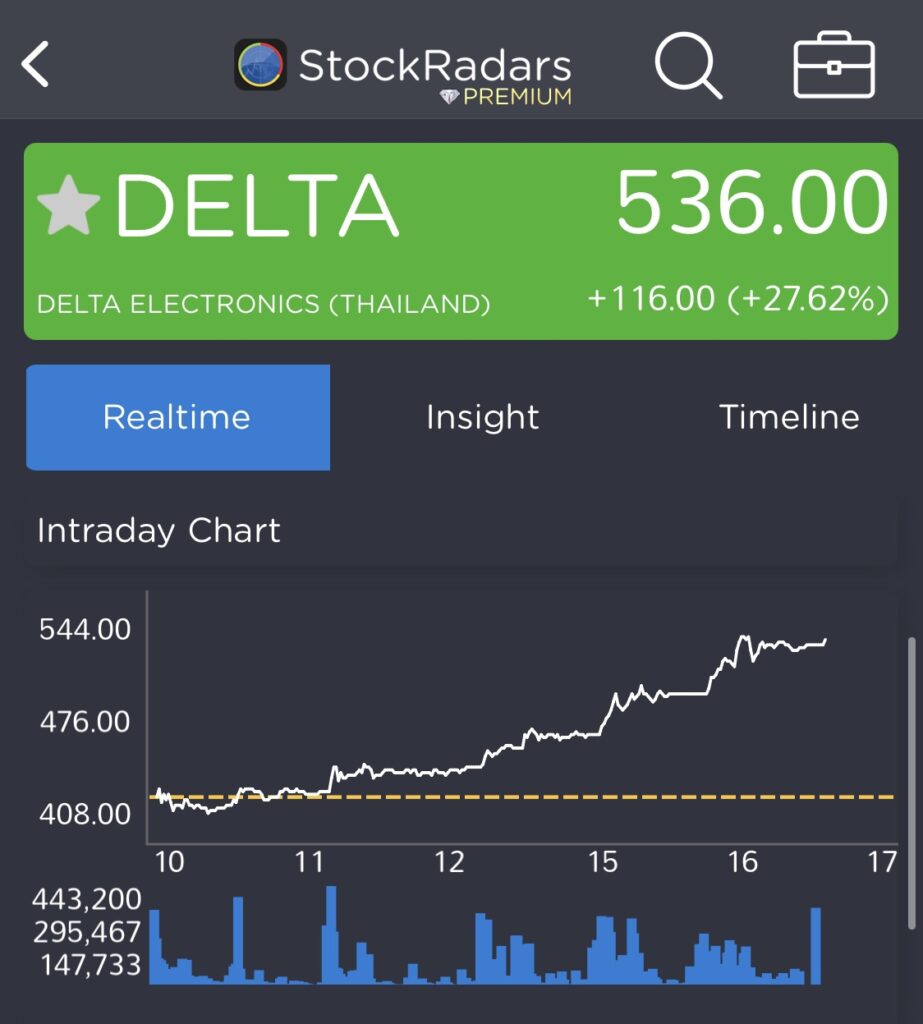
Task: Tap the +116.00 (+27.62%) change text
Action: pyautogui.click(x=737, y=298)
